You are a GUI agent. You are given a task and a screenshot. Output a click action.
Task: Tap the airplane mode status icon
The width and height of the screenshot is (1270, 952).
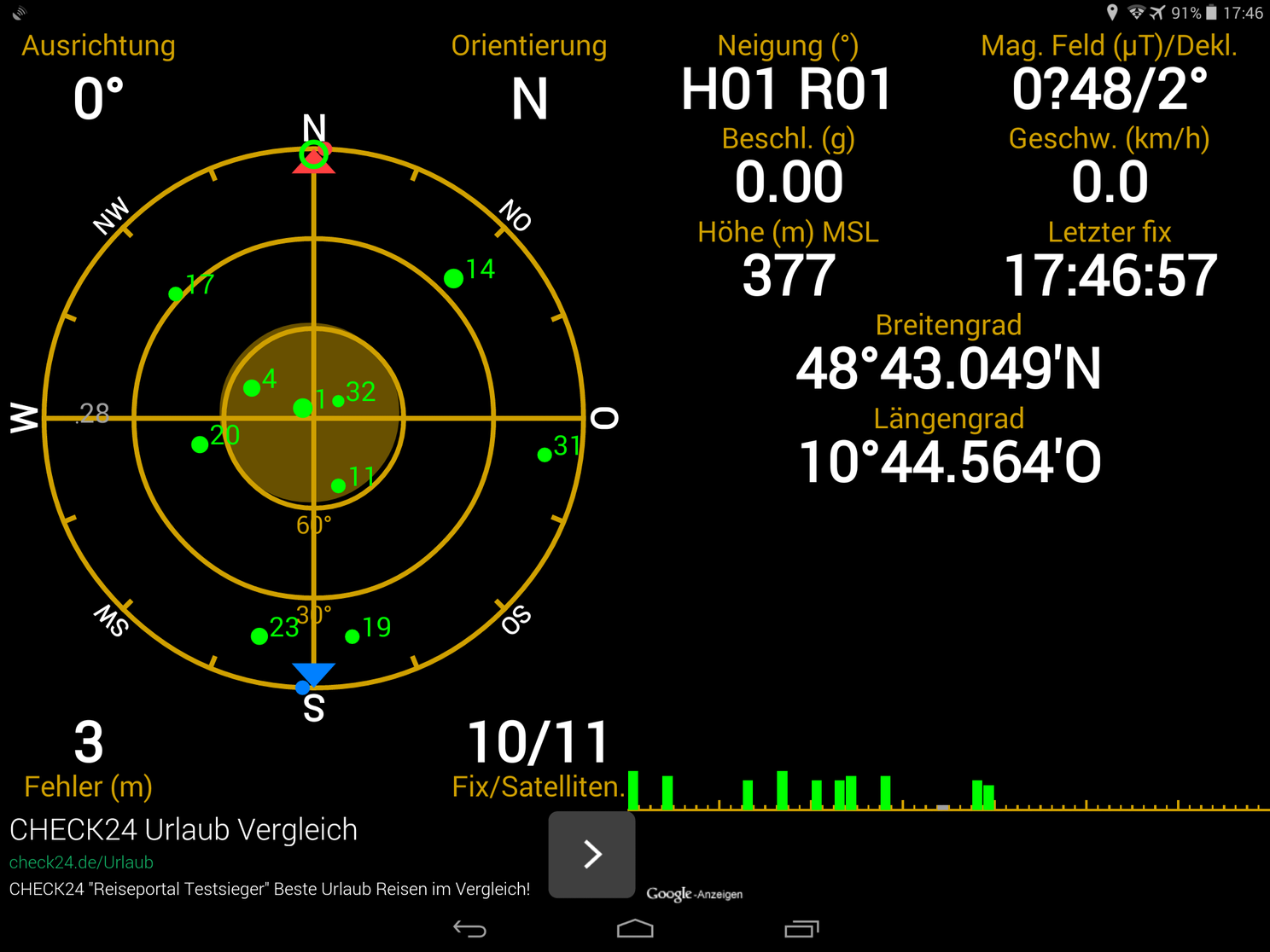pos(1157,13)
